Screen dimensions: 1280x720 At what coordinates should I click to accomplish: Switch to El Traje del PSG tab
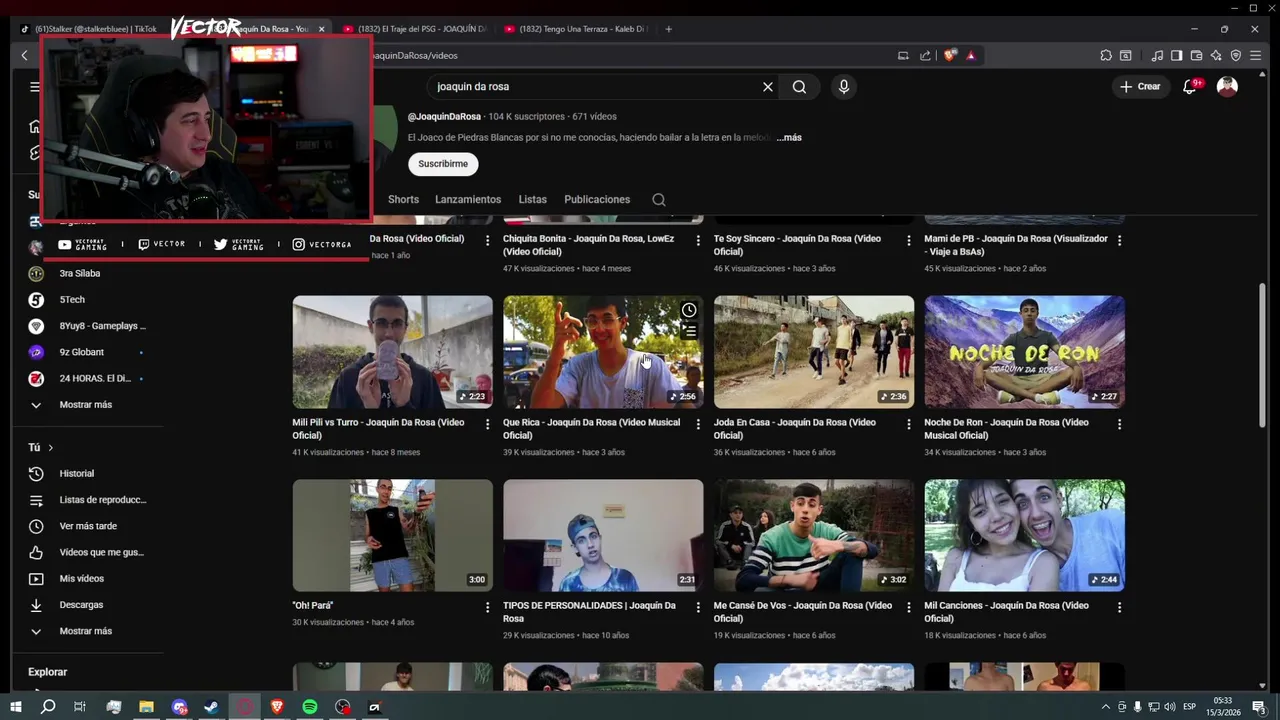414,29
